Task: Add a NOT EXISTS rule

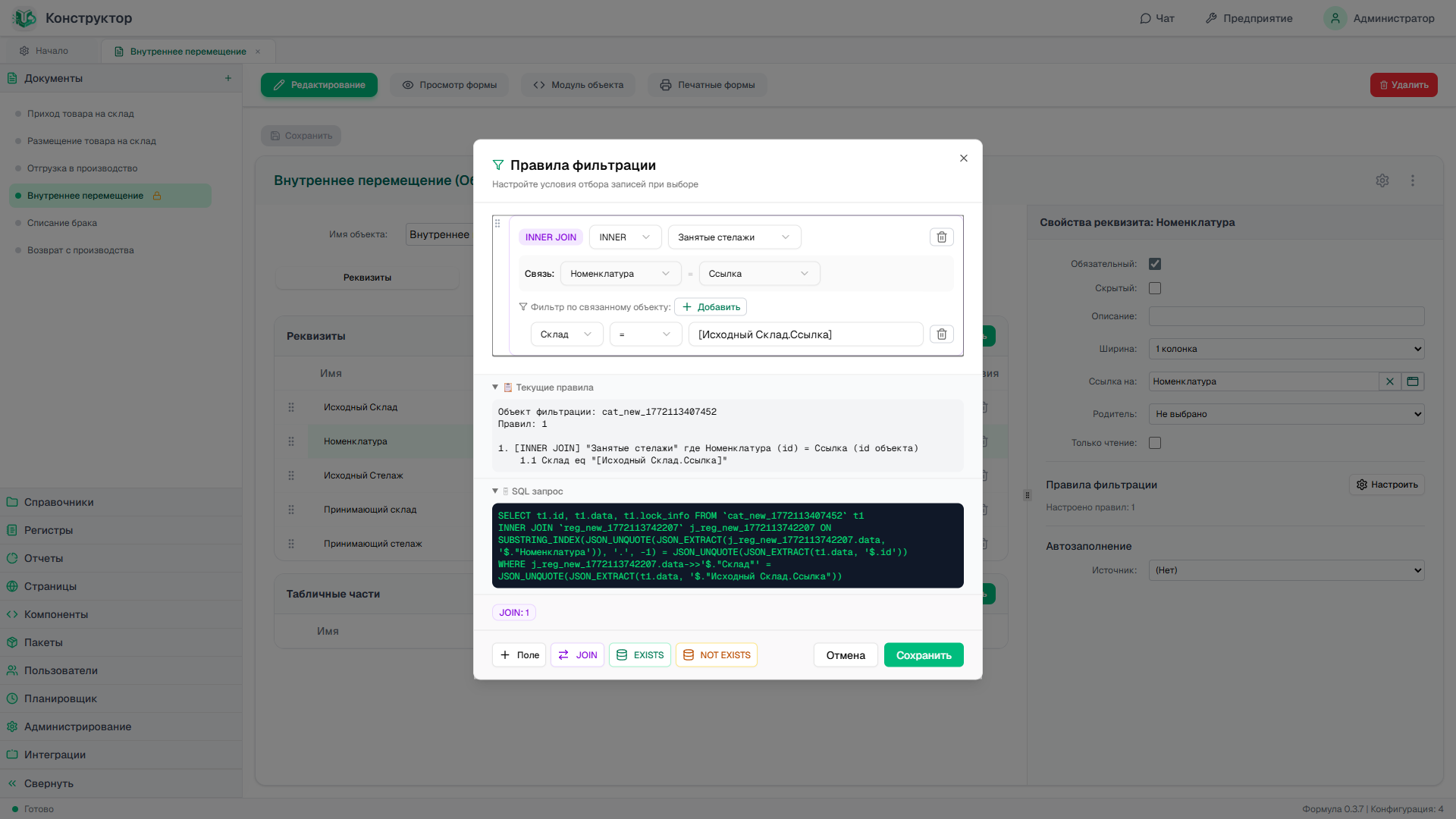Action: coord(716,655)
